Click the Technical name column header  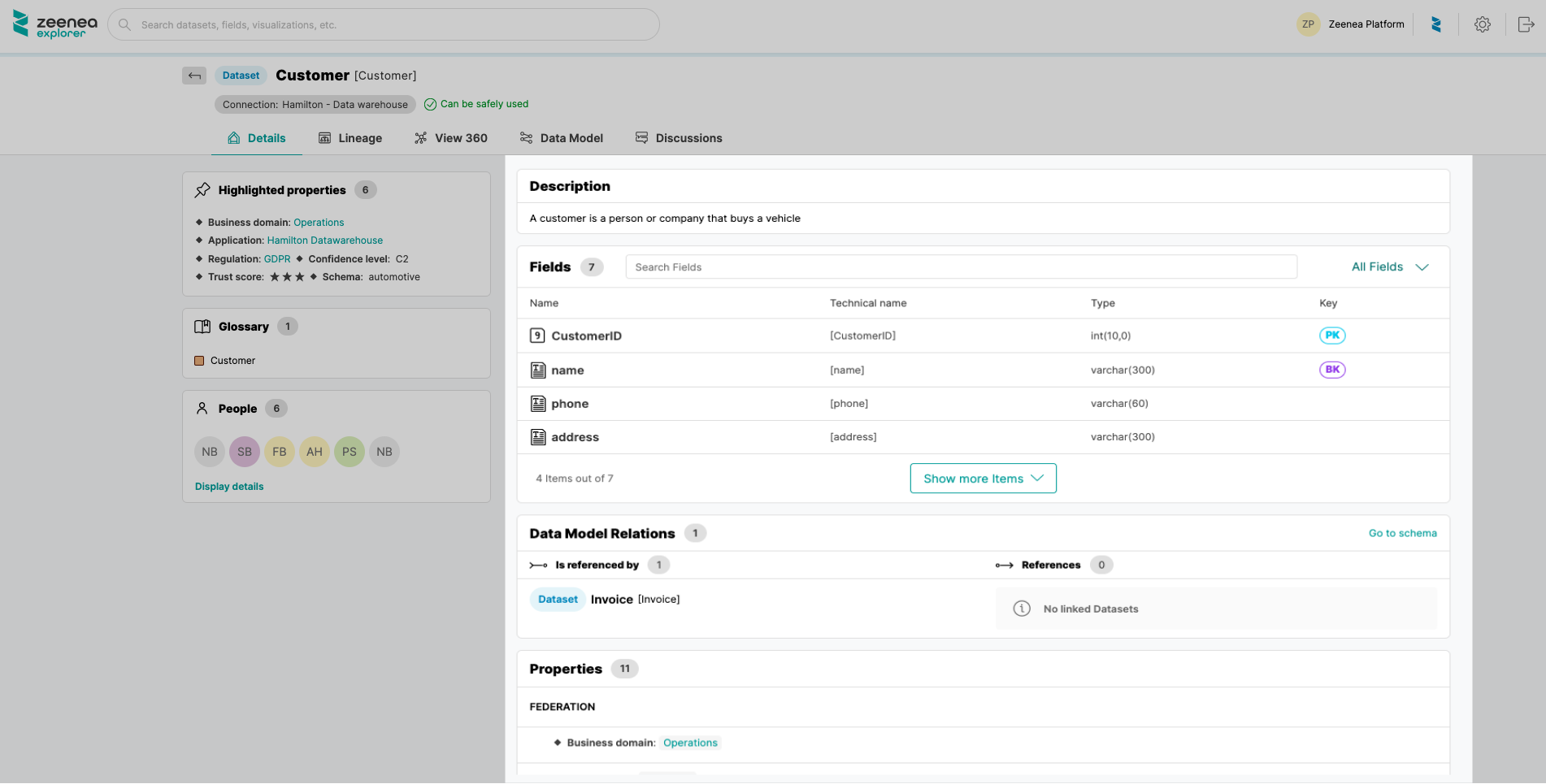(x=868, y=303)
